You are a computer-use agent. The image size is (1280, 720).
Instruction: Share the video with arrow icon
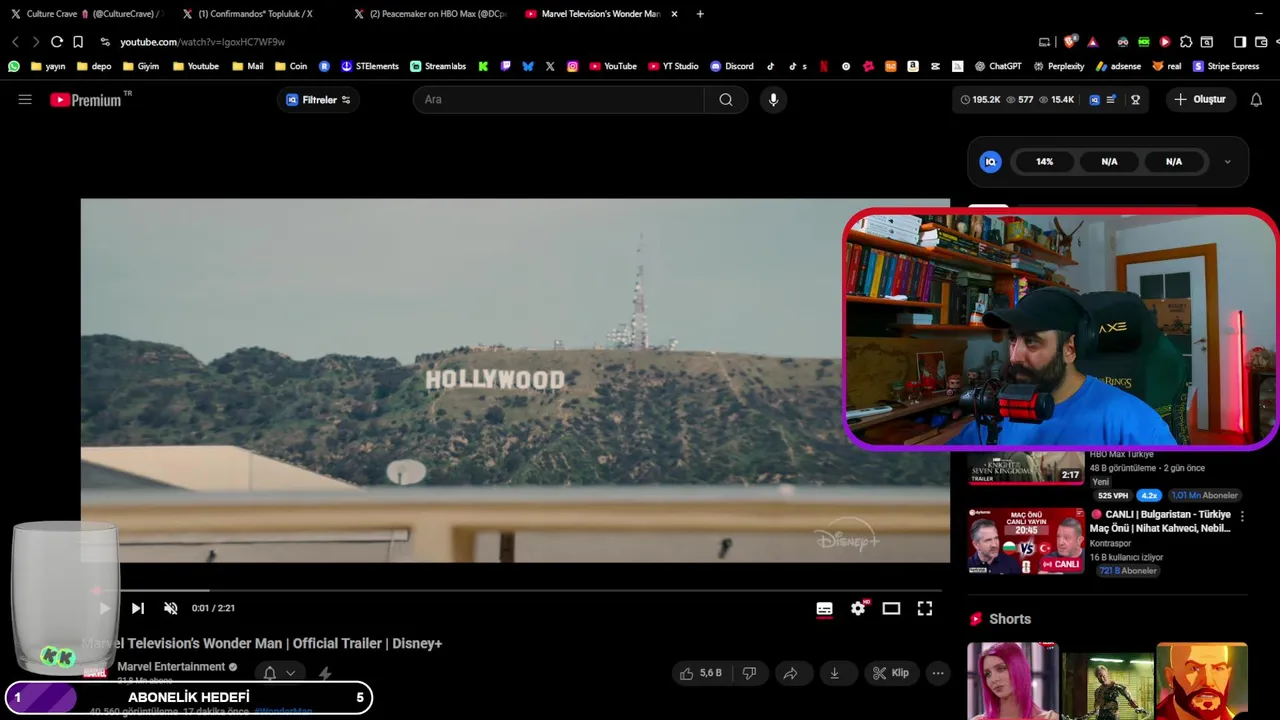[790, 673]
